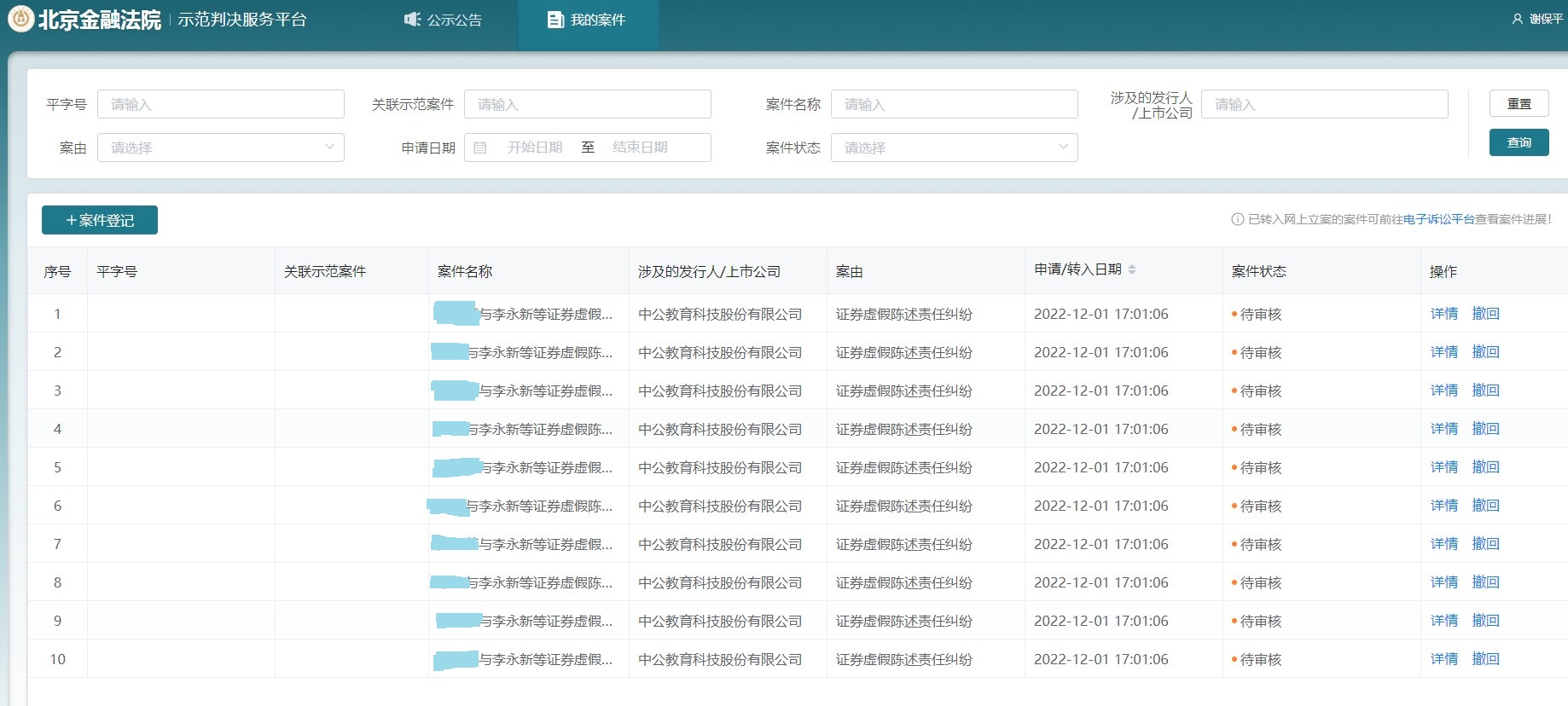Screen dimensions: 1568x706
Task: Open 详情 for row 2
Action: (1444, 352)
